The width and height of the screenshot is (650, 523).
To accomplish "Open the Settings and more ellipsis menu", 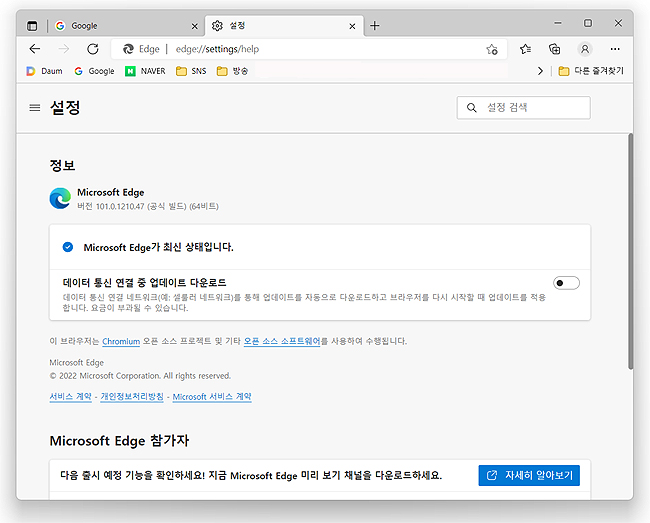I will [x=615, y=49].
